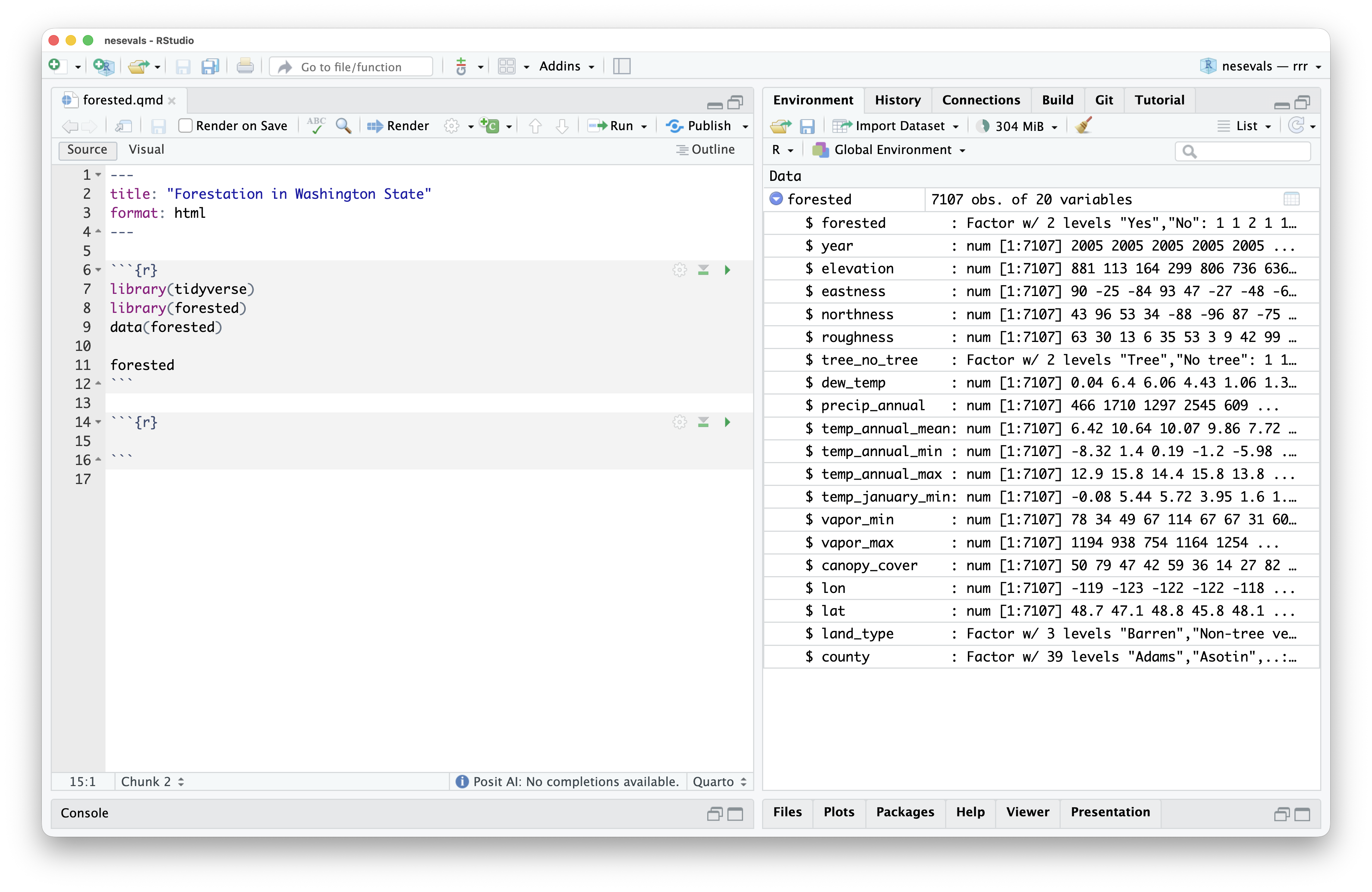Collapse the forested data frame entry
The height and width of the screenshot is (892, 1372).
[x=776, y=199]
